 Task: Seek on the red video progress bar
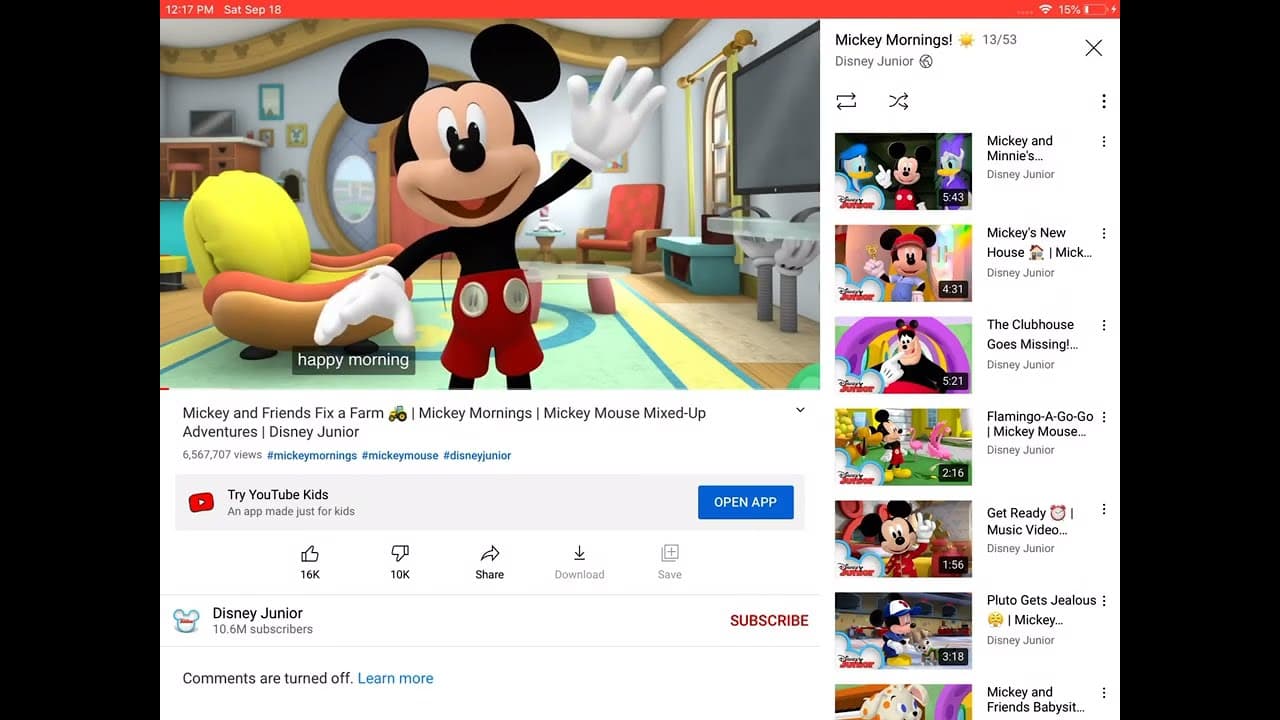pyautogui.click(x=490, y=388)
